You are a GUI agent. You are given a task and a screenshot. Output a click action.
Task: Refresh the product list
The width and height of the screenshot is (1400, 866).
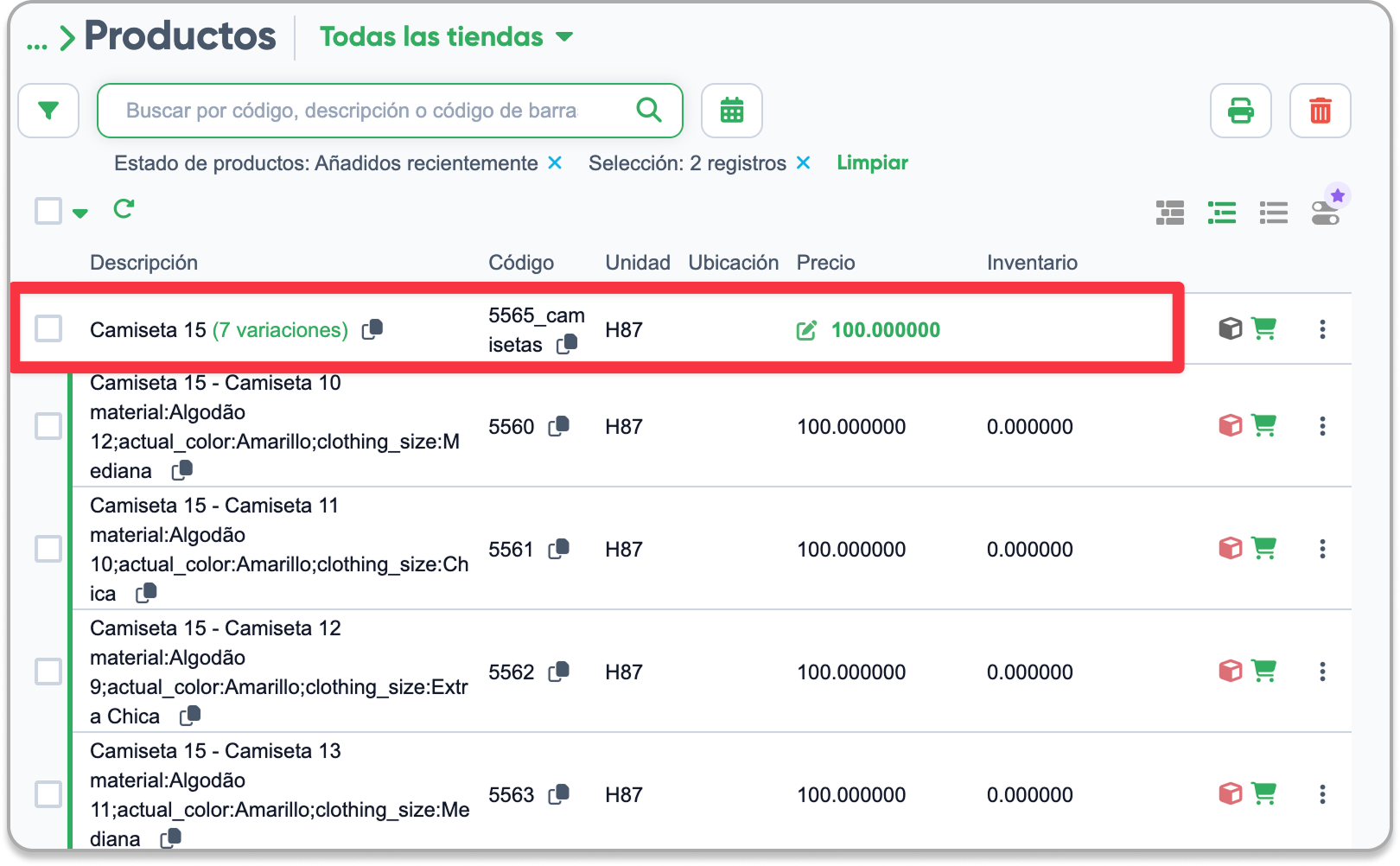pos(124,209)
